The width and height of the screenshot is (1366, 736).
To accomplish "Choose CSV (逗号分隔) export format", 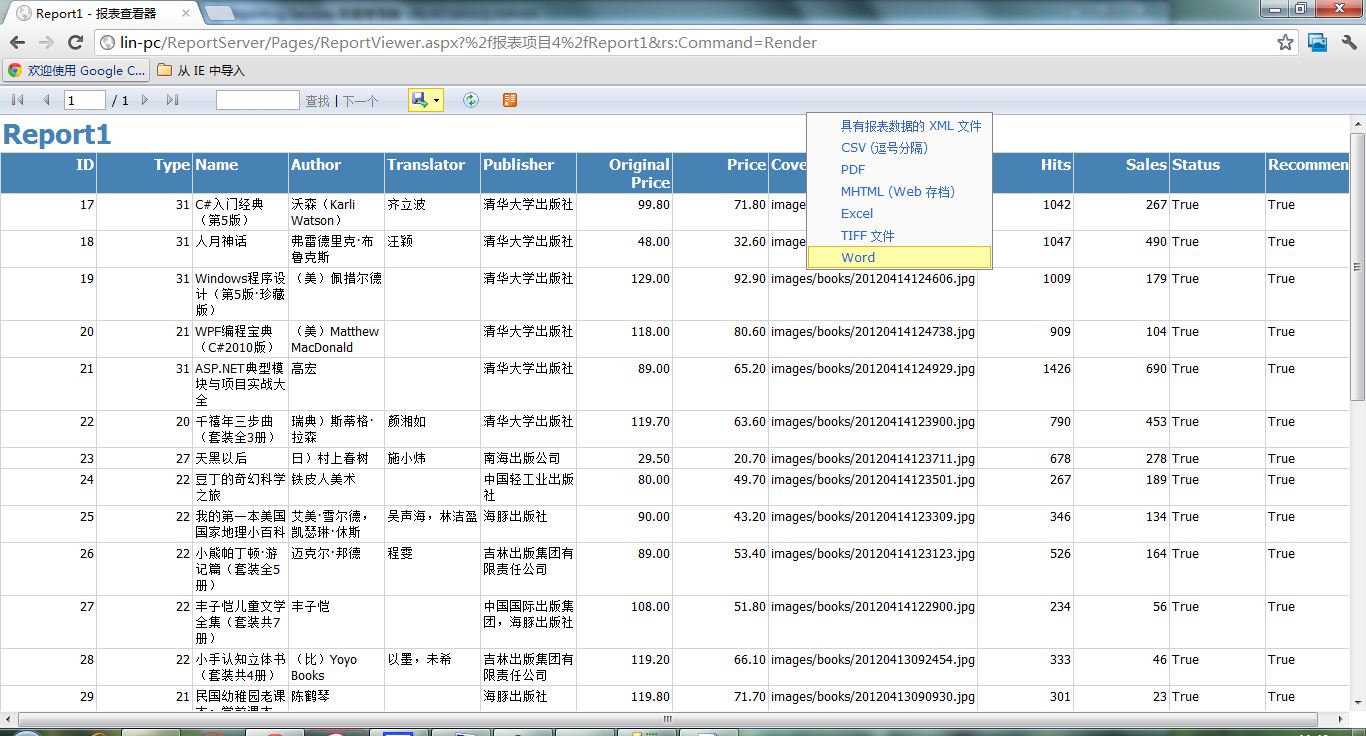I will (899, 148).
